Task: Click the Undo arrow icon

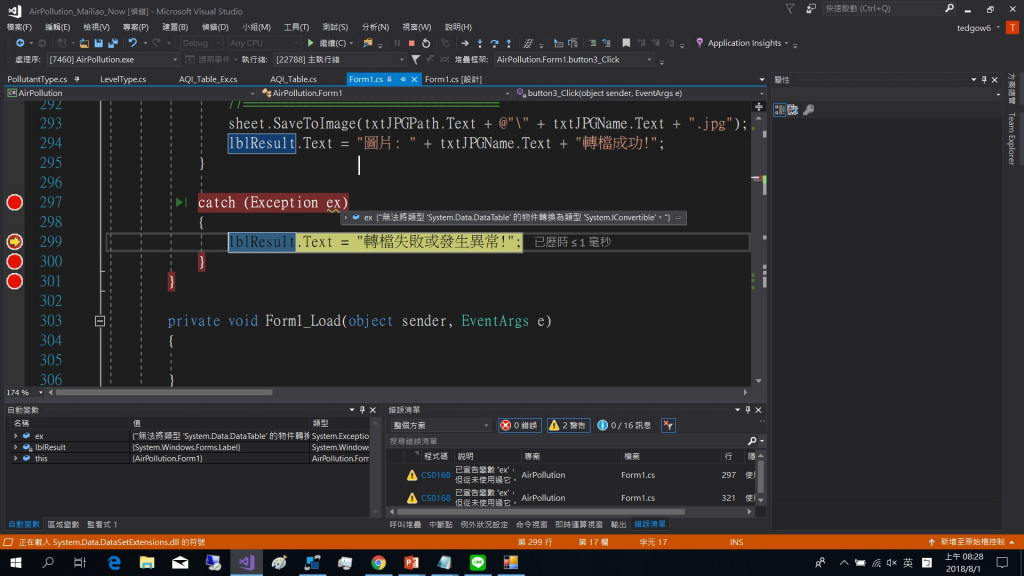Action: 133,43
